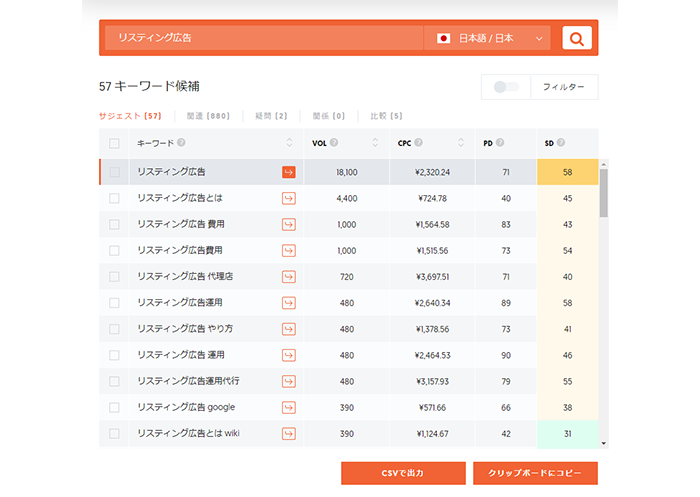Viewport: 700px width, 497px height.
Task: Open arrow icon for リスティング広告運用 row
Action: [x=289, y=303]
